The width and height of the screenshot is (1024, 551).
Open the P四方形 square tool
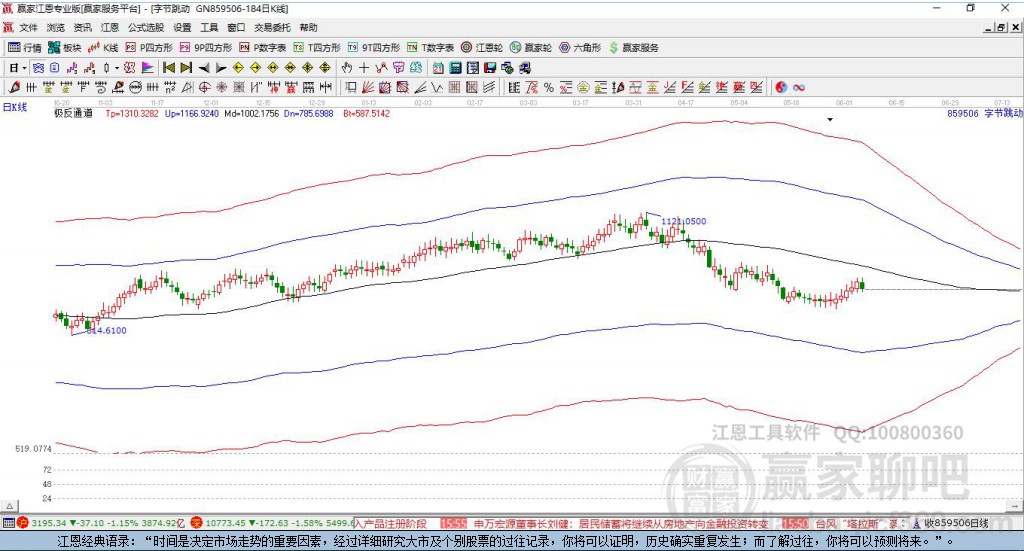click(149, 48)
